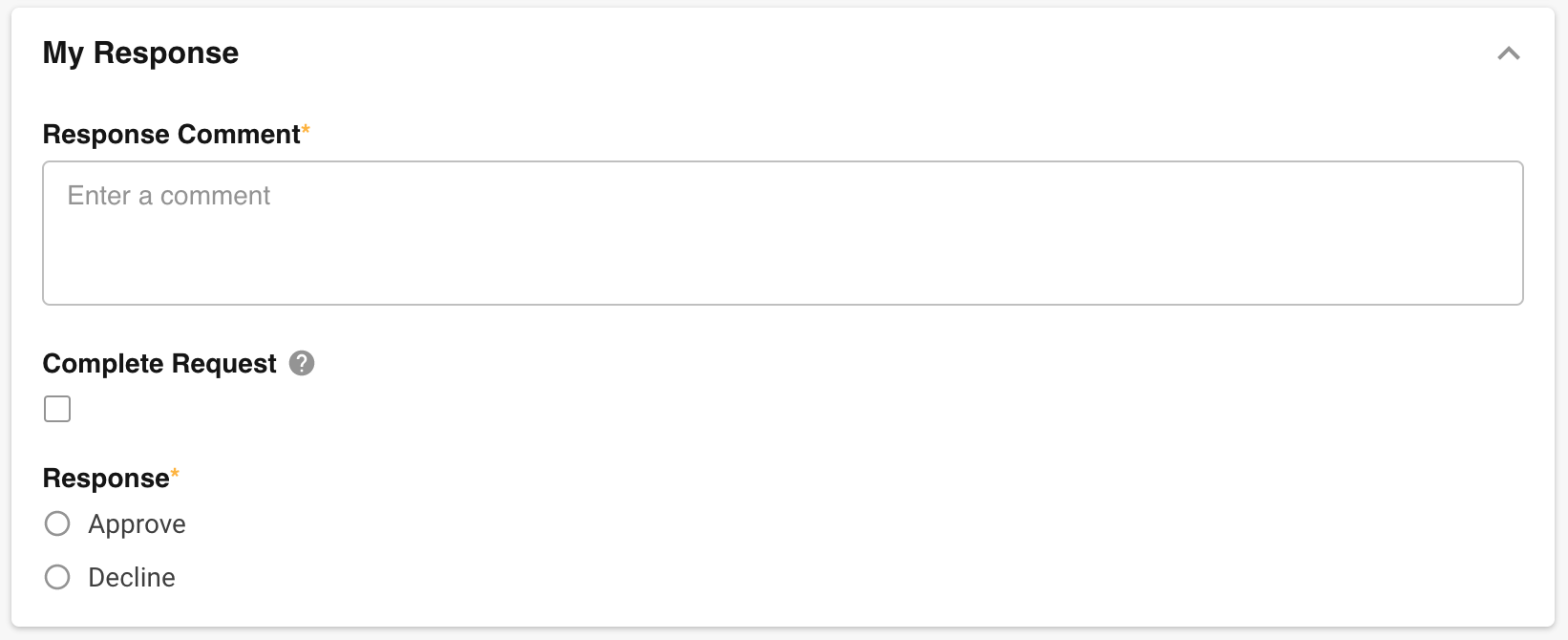Click the Enter a comment placeholder
Image resolution: width=1568 pixels, height=640 pixels.
(169, 196)
